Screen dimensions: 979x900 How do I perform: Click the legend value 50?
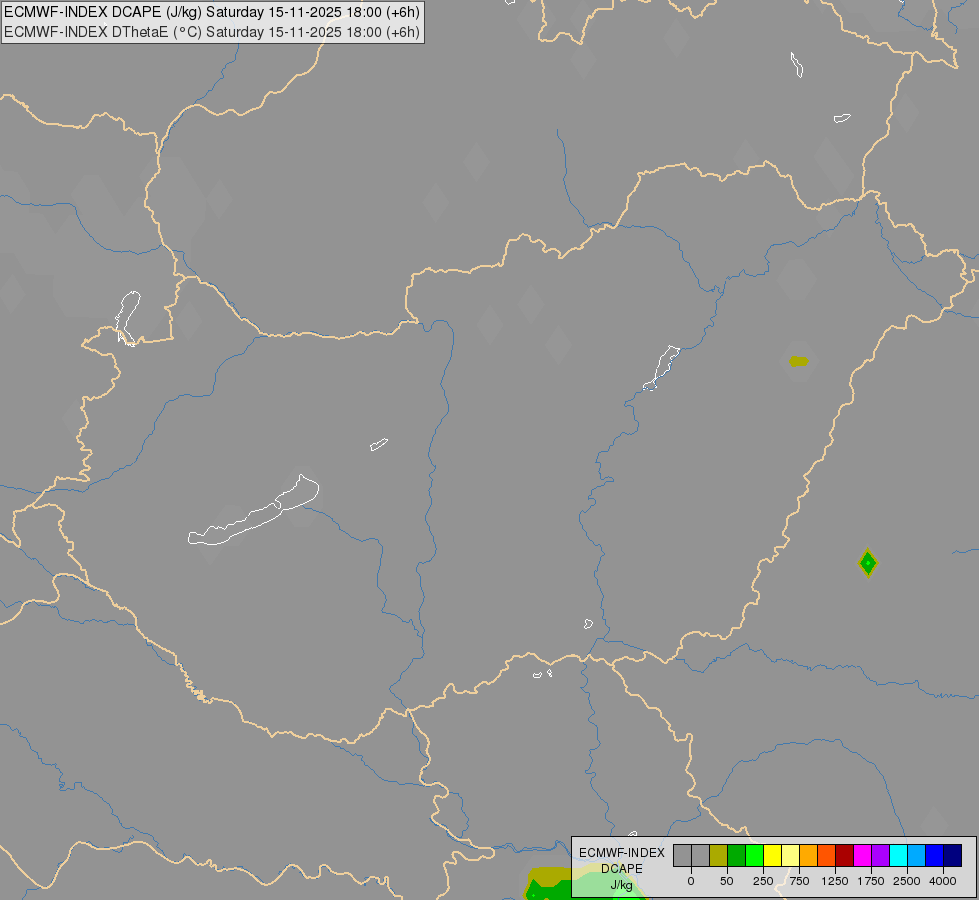pos(727,881)
